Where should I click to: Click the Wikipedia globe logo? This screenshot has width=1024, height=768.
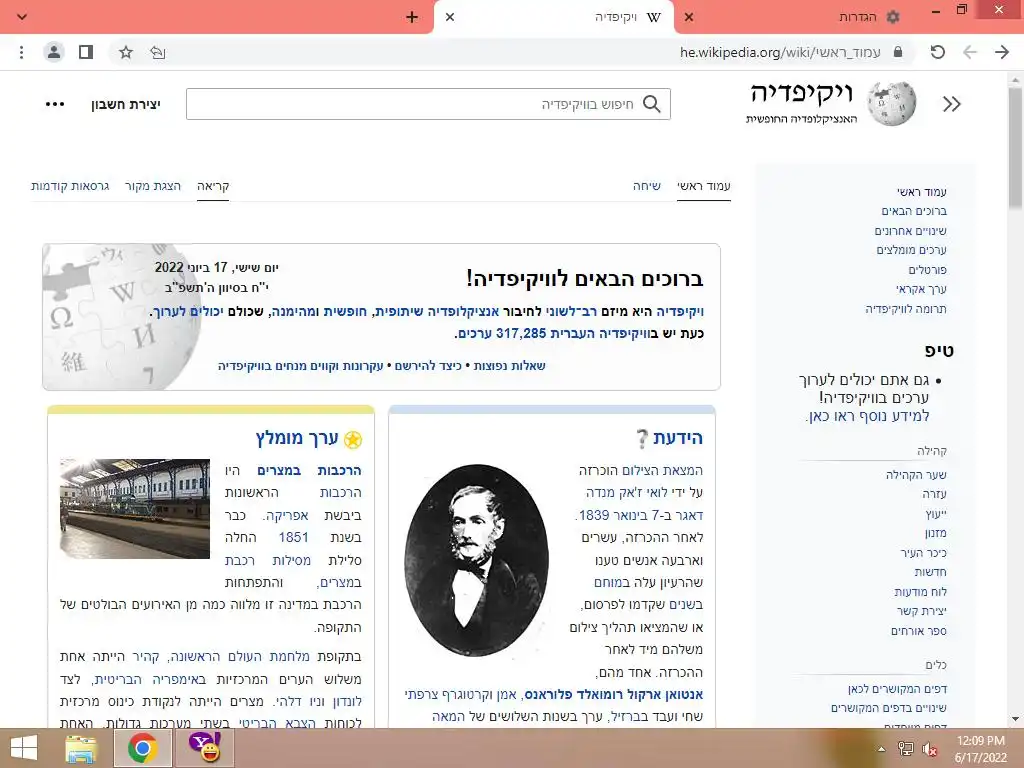click(x=891, y=103)
